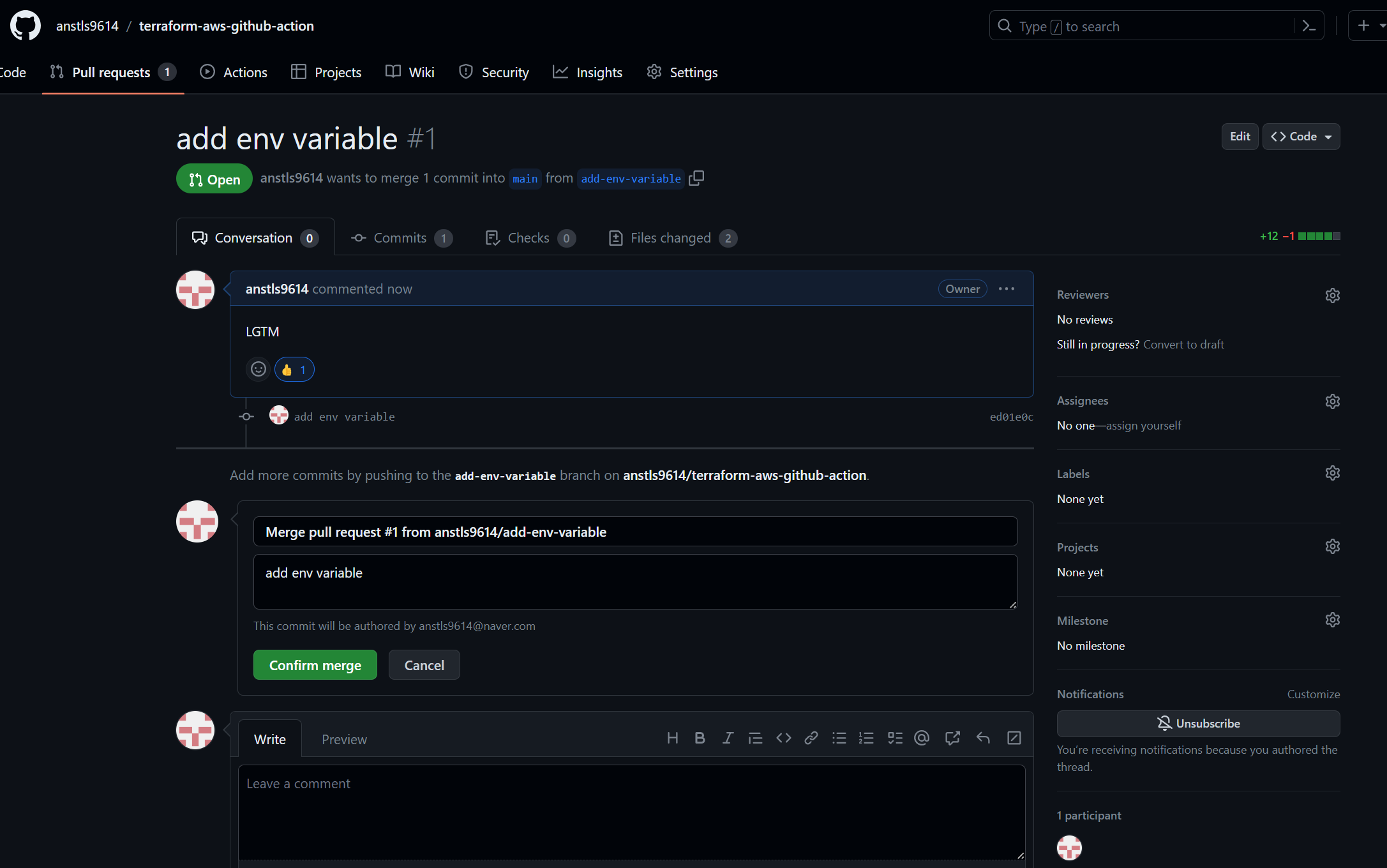Apply bold formatting in comment toolbar
The width and height of the screenshot is (1387, 868).
click(700, 738)
